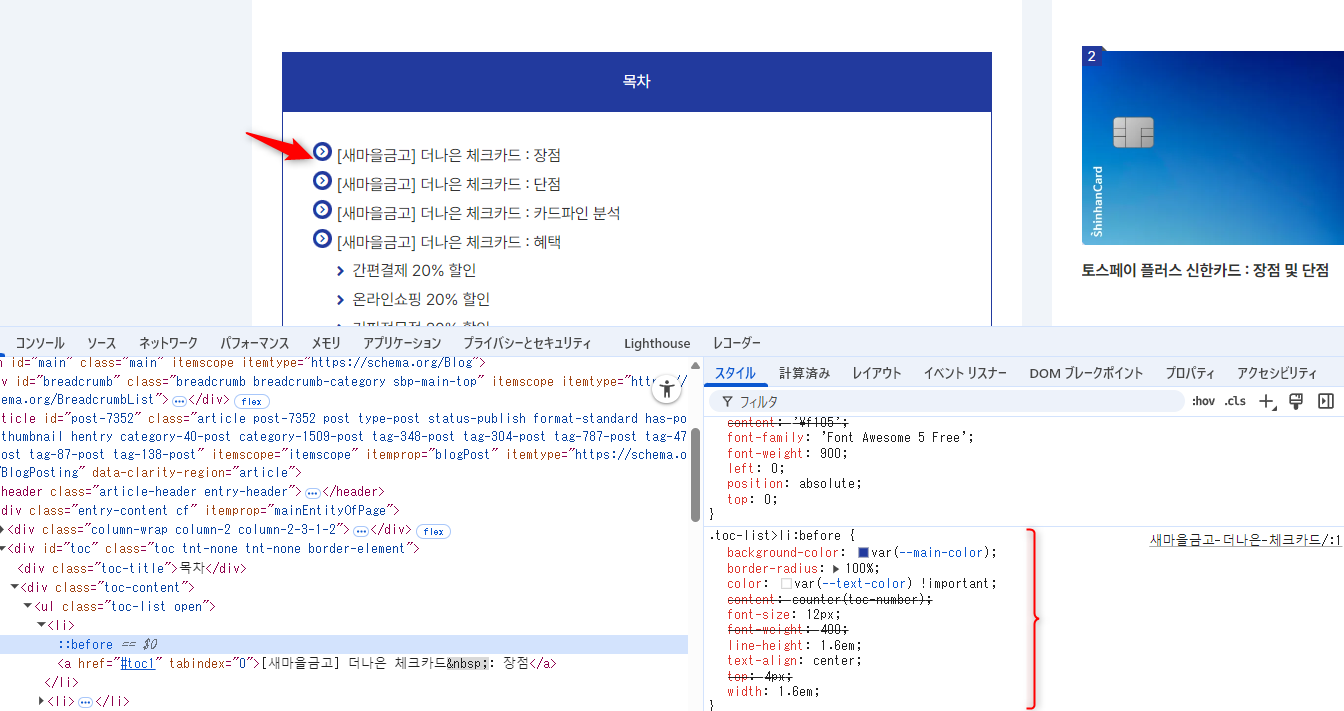Open the メモリ tab
The image size is (1344, 711).
pyautogui.click(x=326, y=343)
